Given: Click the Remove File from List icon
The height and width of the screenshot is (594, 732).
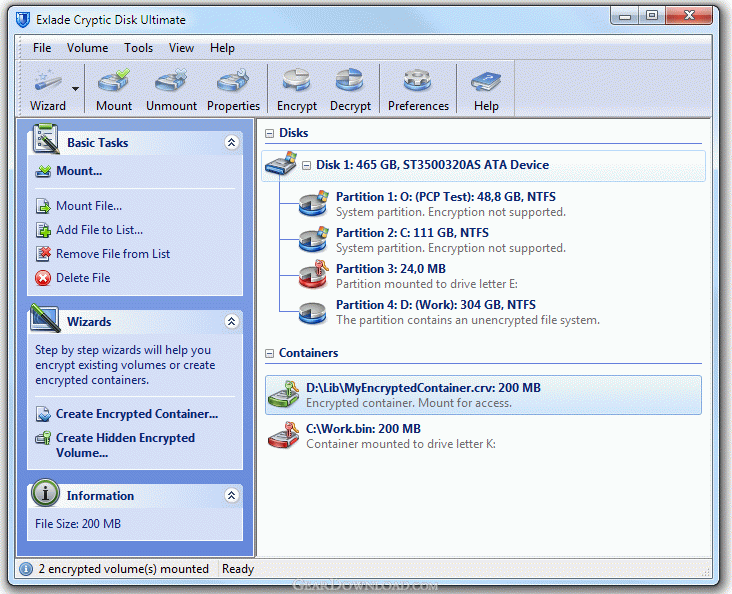Looking at the screenshot, I should (x=43, y=254).
